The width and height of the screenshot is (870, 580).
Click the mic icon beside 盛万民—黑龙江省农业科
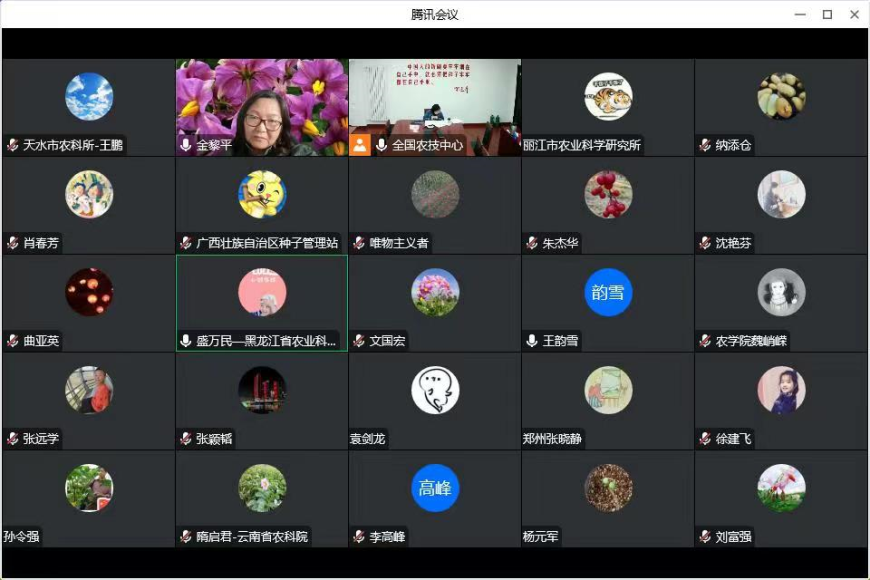(186, 341)
